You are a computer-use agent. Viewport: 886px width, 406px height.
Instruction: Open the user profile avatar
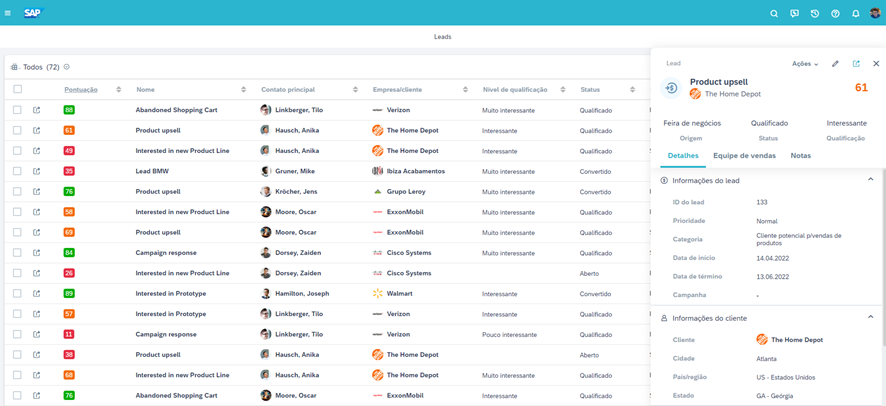(875, 13)
